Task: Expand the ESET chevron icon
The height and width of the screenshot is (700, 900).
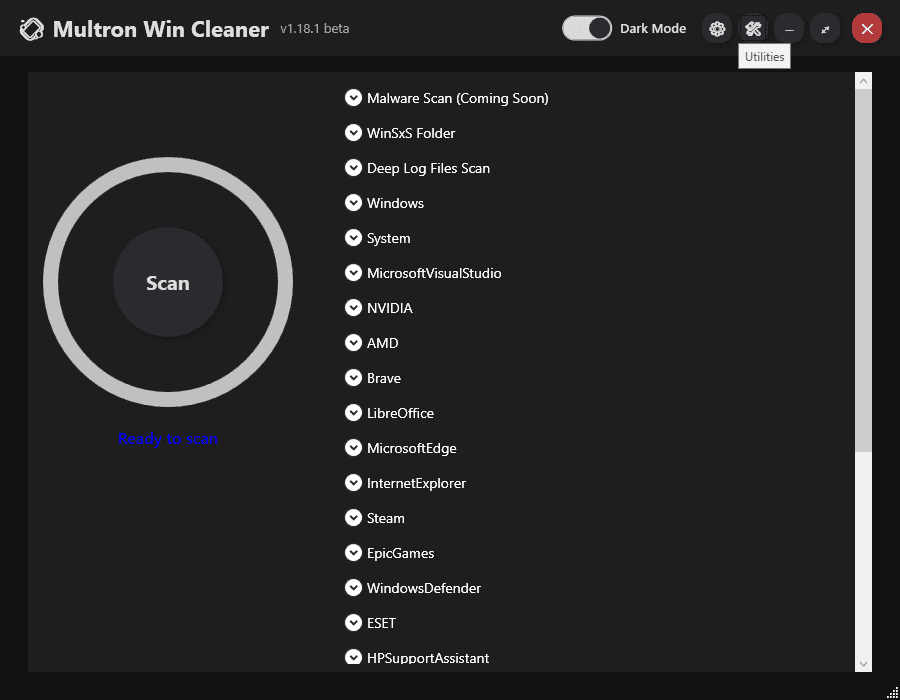Action: click(x=353, y=623)
